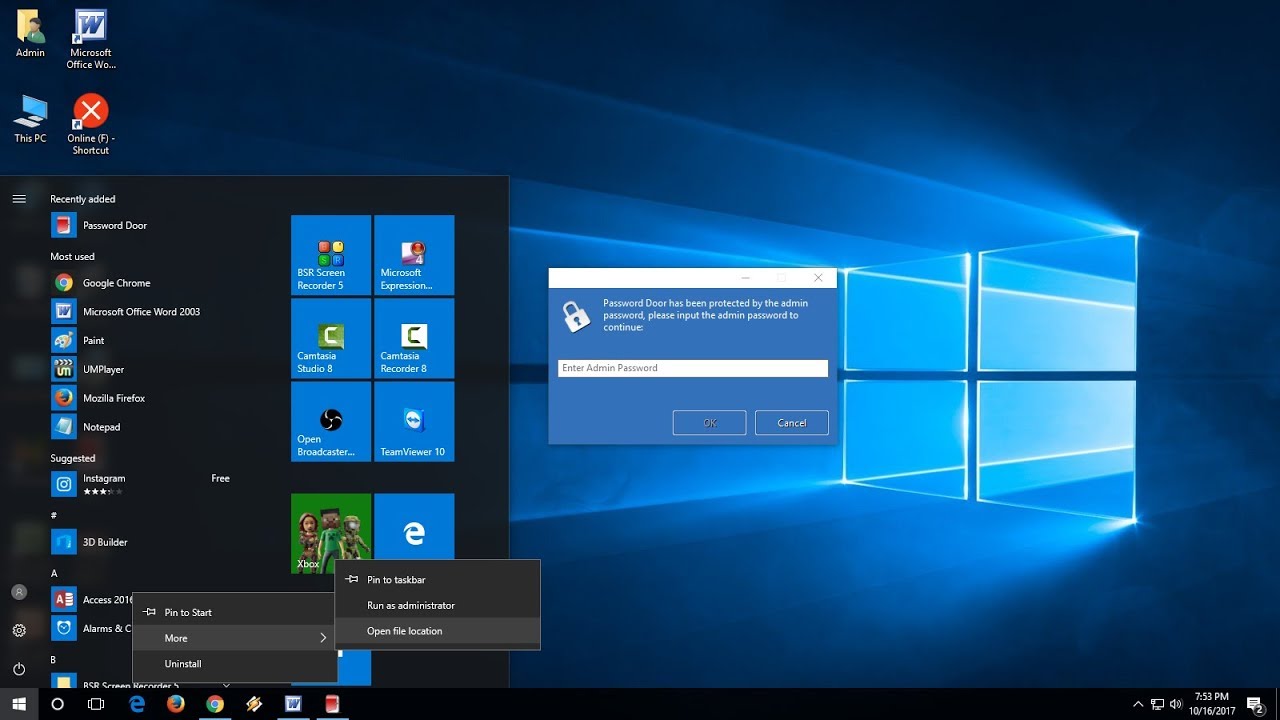Select This PC desktop icon
This screenshot has height=720, width=1280.
pyautogui.click(x=30, y=119)
